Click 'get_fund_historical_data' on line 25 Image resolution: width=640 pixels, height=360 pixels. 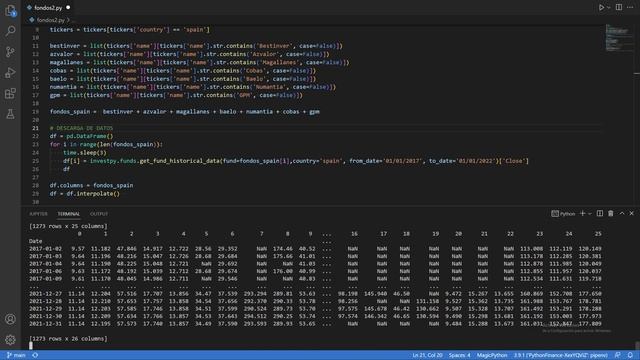180,161
